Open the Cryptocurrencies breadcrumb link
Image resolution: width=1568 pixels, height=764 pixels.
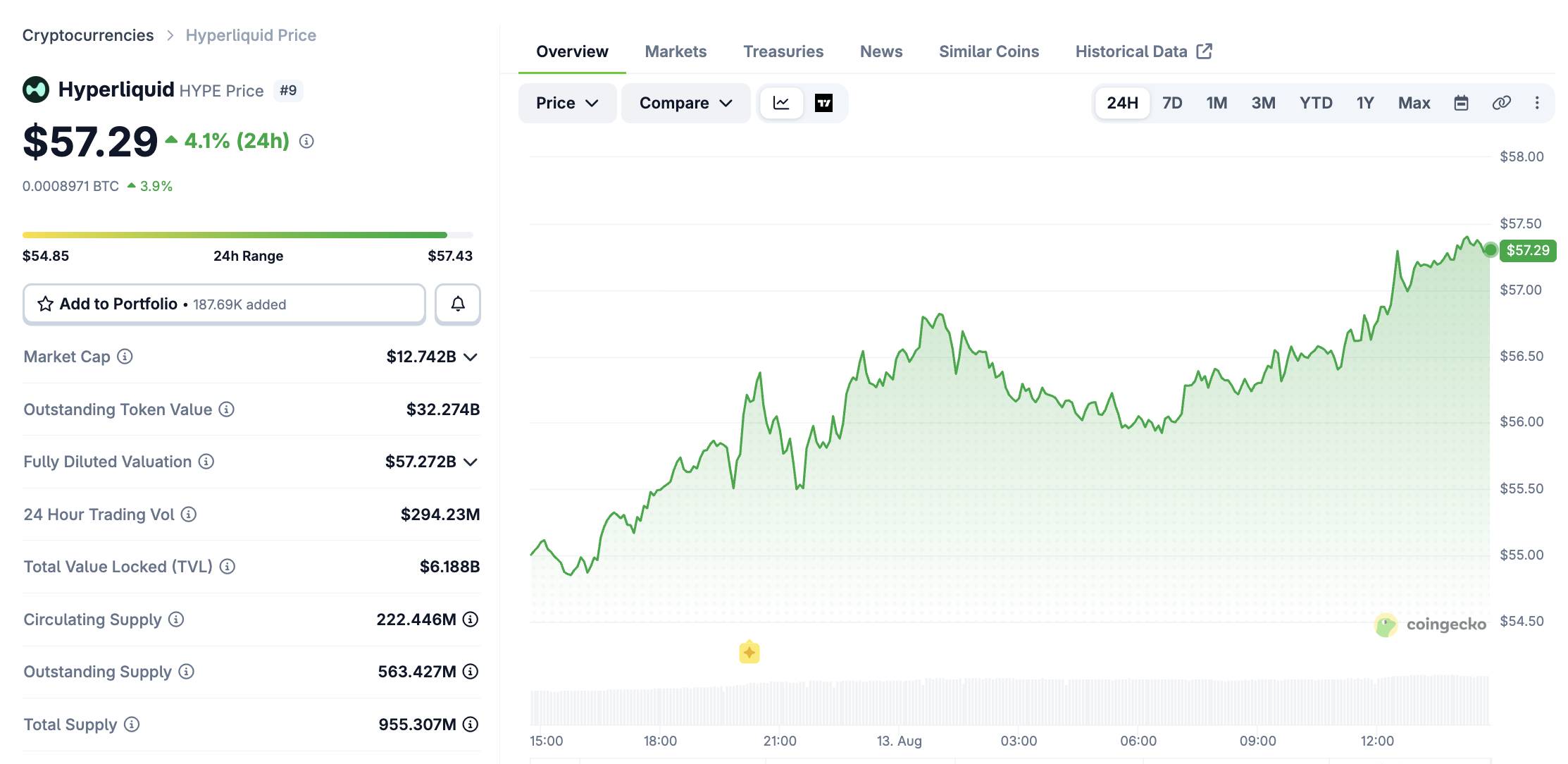point(88,35)
